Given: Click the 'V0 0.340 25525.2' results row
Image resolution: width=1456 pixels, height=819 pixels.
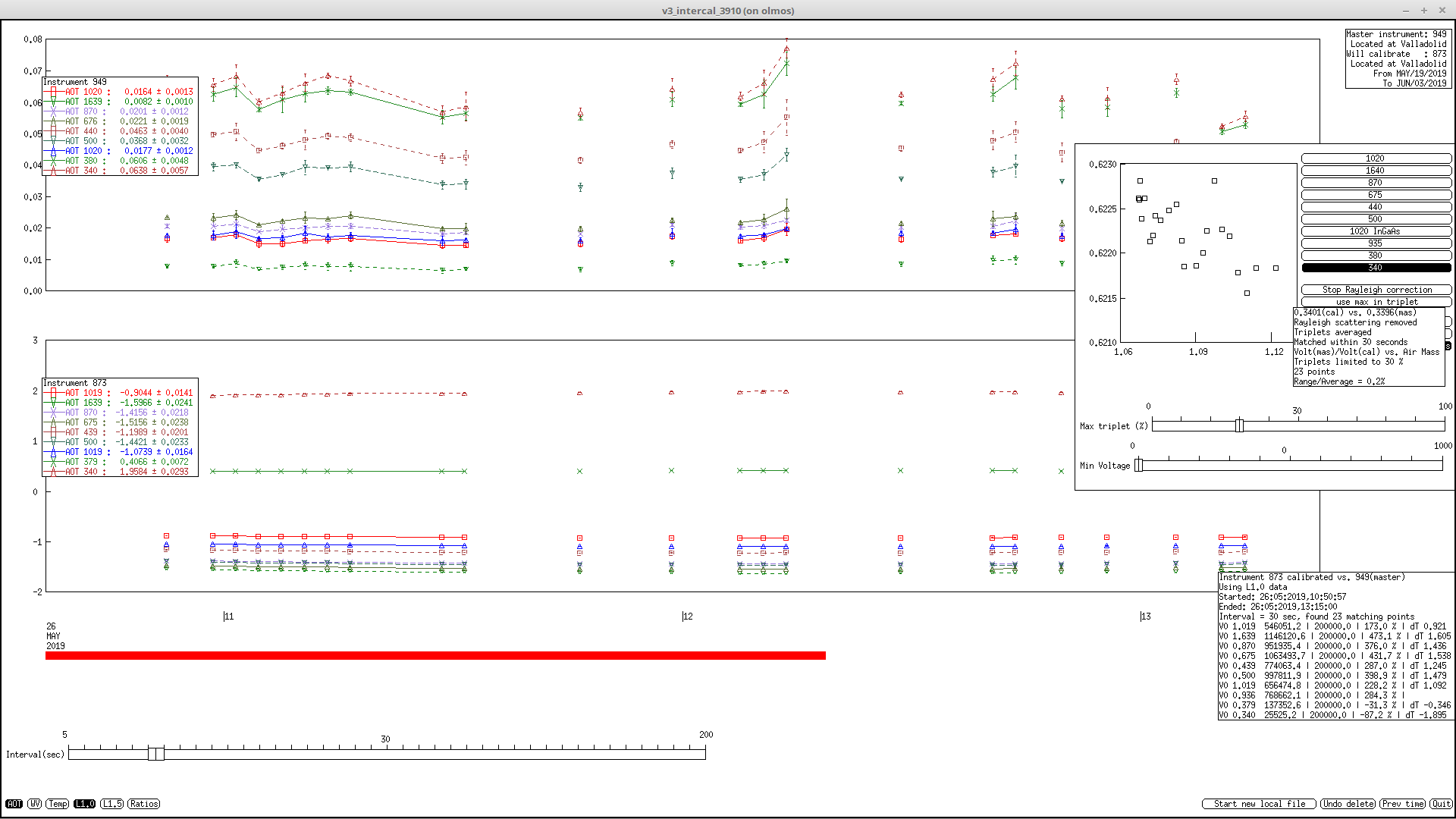Looking at the screenshot, I should 1332,715.
